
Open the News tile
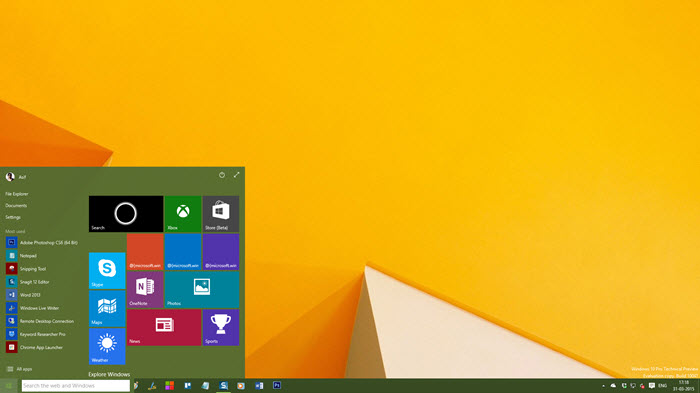164,327
